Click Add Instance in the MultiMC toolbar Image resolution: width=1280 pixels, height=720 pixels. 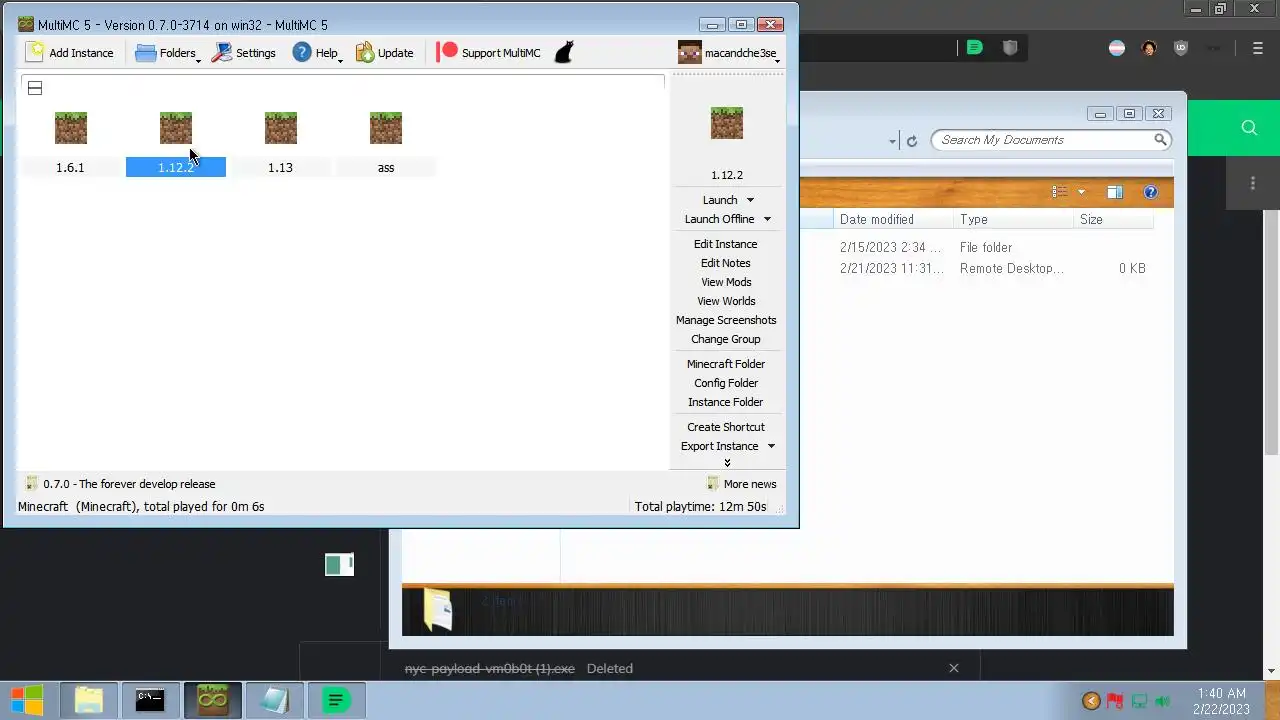pos(70,53)
